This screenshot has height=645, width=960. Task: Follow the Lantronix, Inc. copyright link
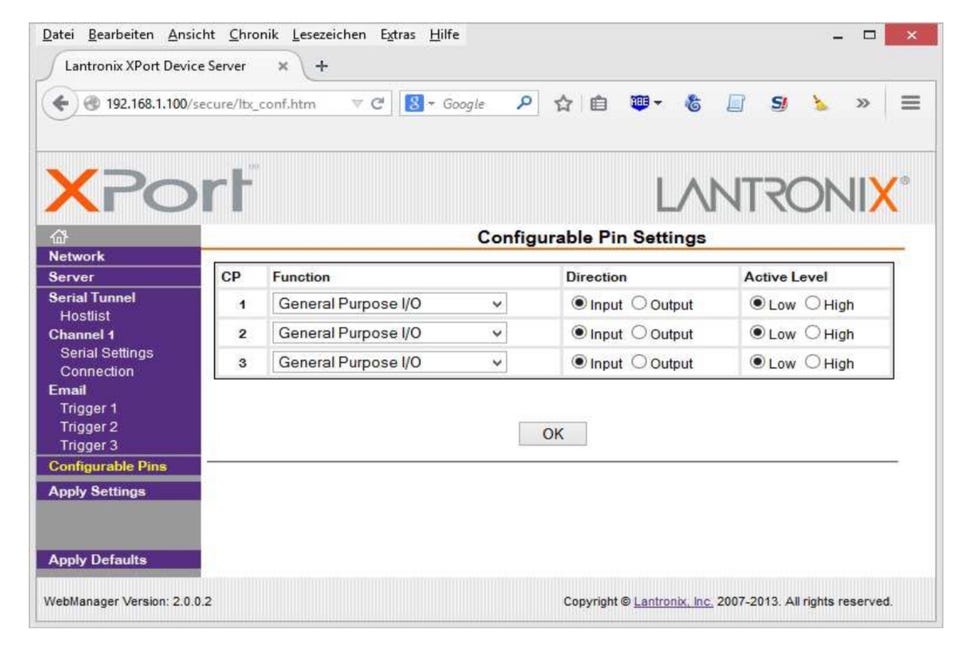[x=673, y=602]
